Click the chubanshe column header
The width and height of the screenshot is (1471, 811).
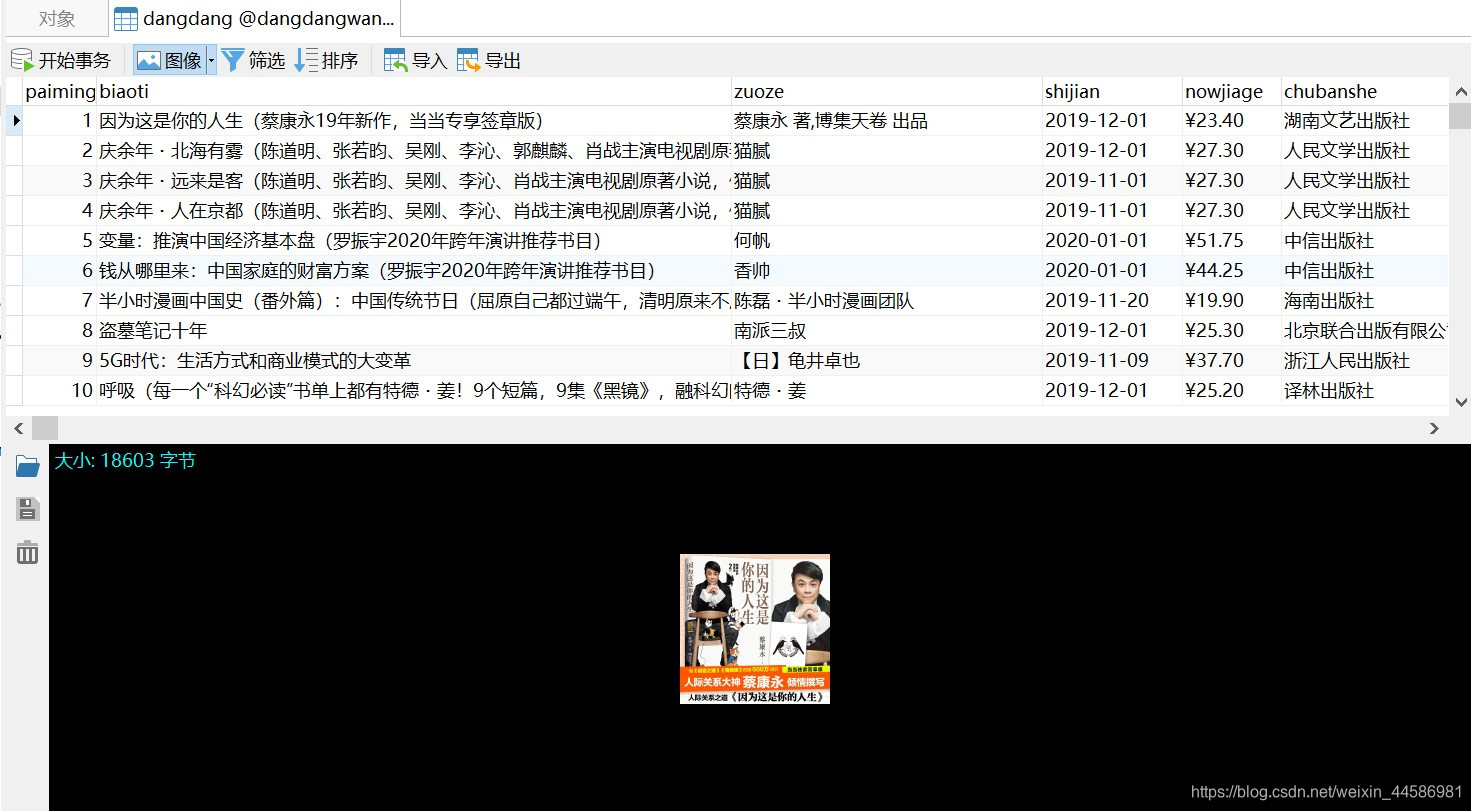coord(1365,92)
